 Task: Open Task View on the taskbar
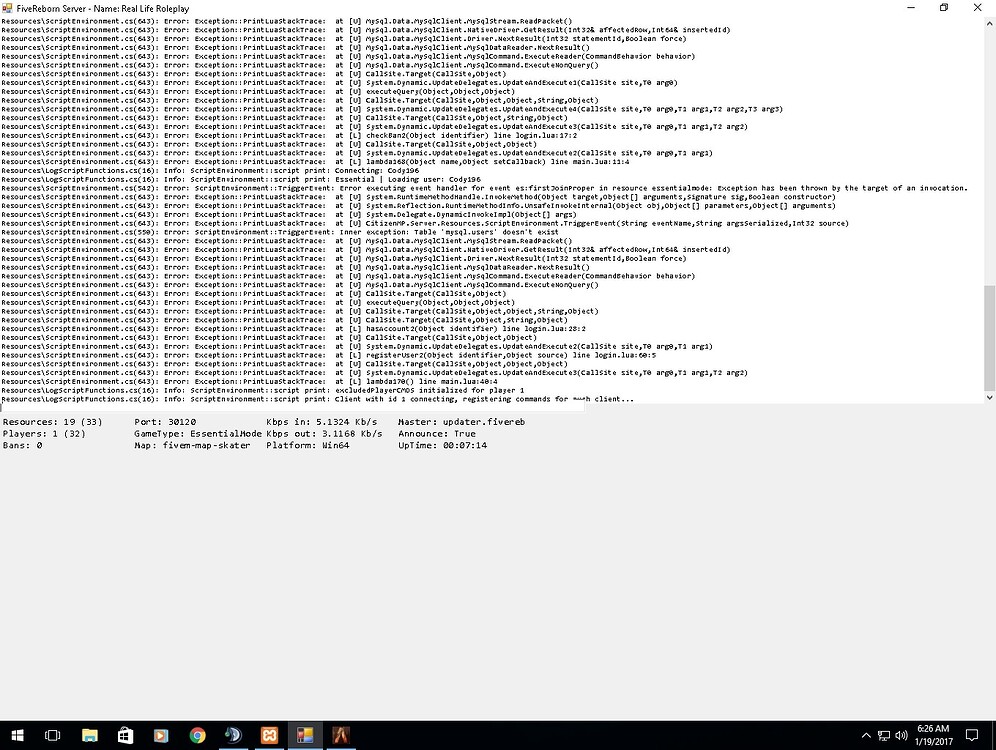(x=53, y=735)
